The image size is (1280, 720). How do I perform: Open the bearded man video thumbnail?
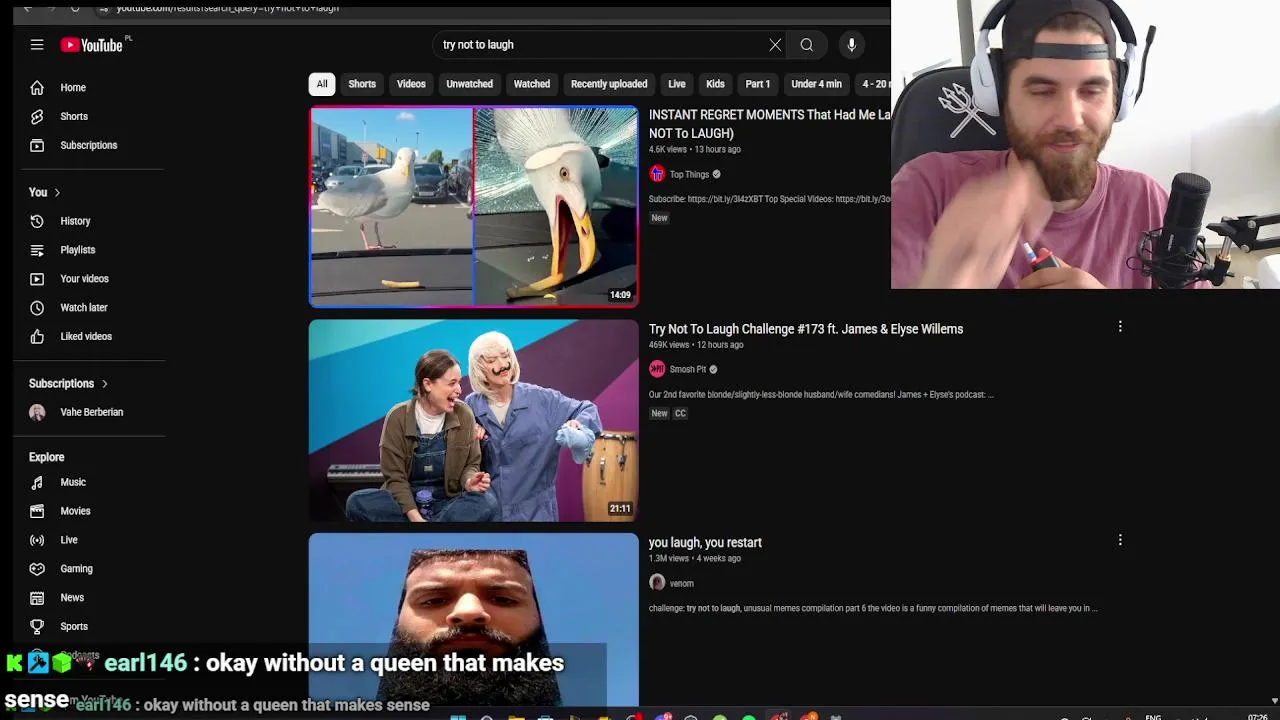click(x=474, y=620)
